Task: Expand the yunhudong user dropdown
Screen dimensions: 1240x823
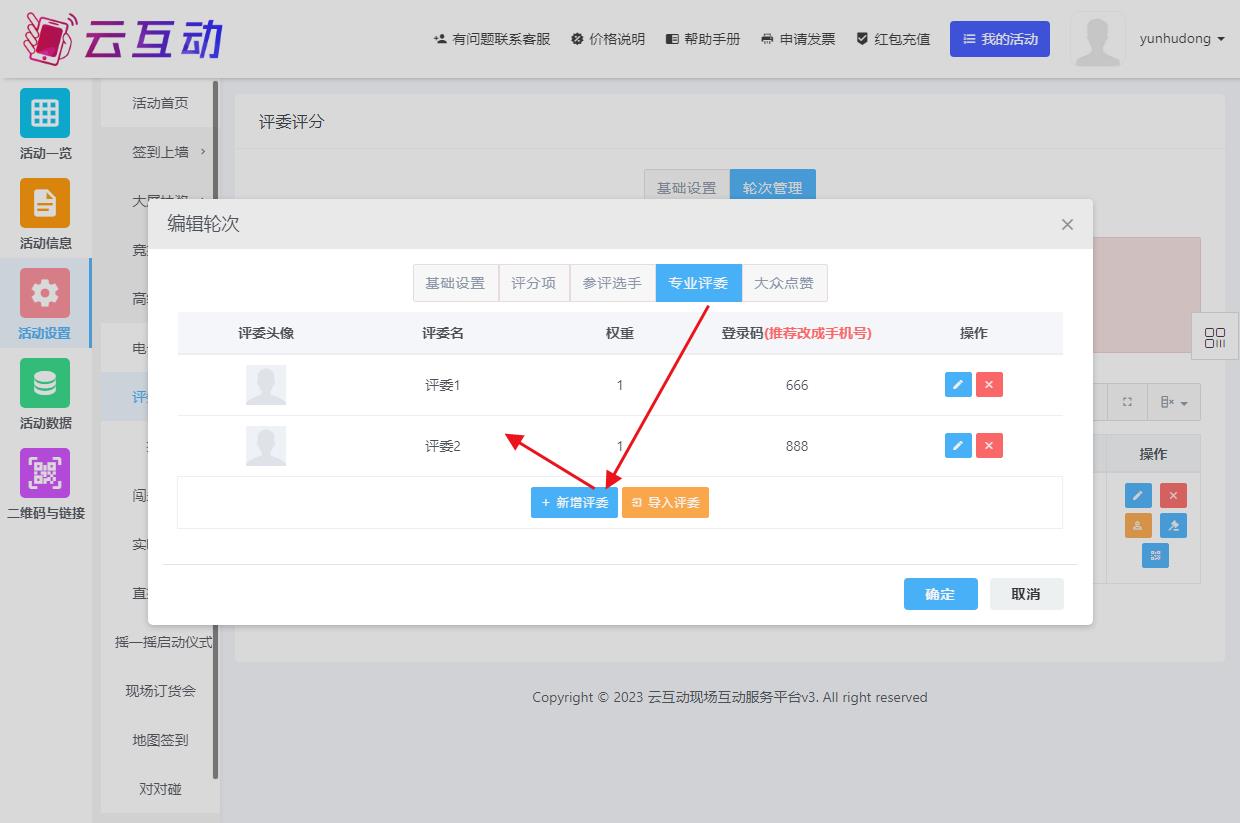Action: click(1182, 39)
